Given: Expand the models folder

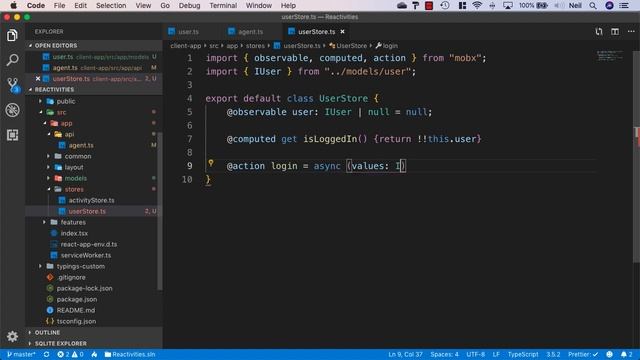Looking at the screenshot, I should tap(76, 178).
